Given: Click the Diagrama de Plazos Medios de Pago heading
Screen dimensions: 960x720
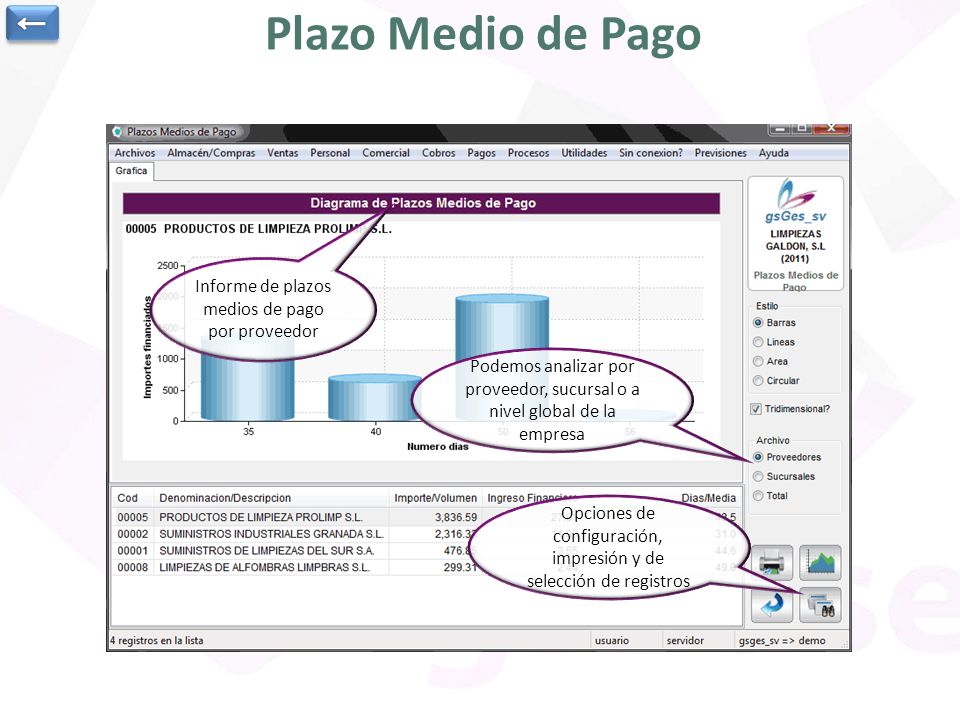Looking at the screenshot, I should pyautogui.click(x=422, y=203).
